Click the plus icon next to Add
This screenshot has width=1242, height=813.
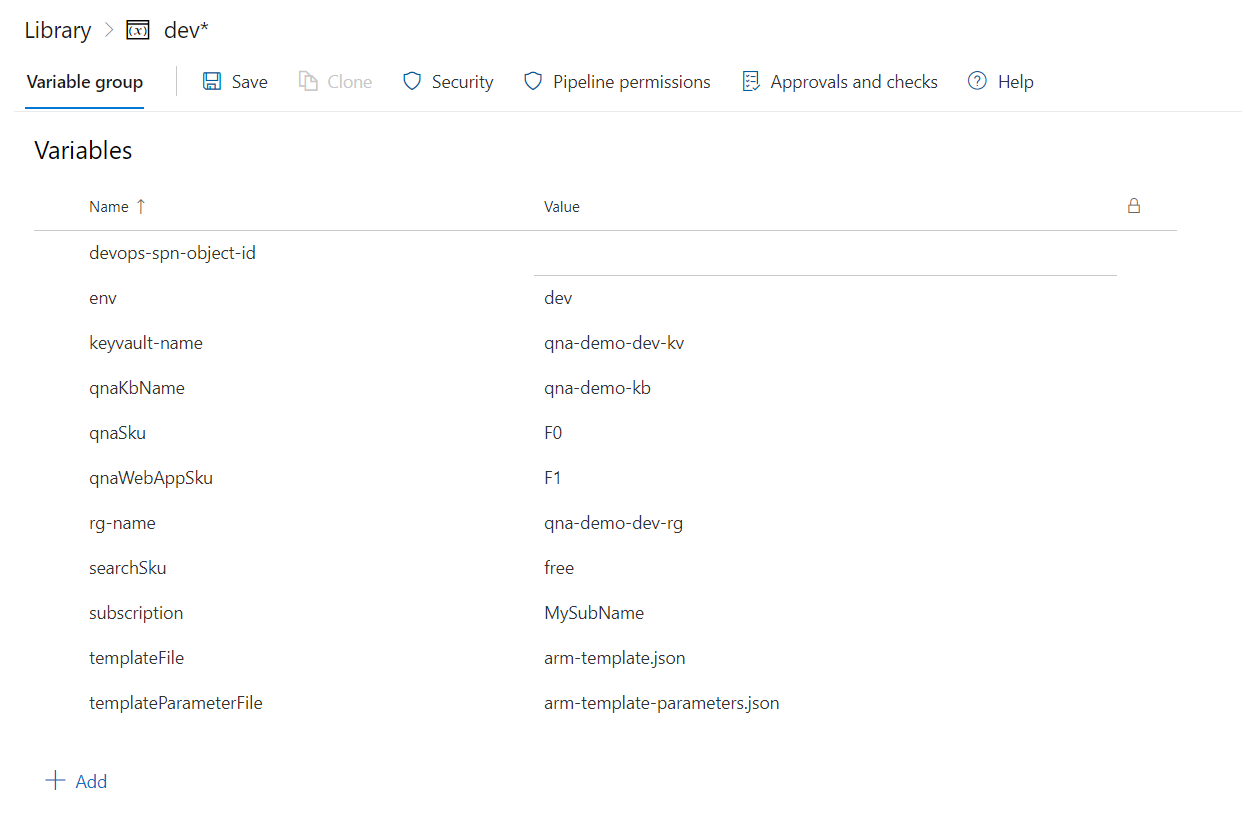tap(55, 781)
